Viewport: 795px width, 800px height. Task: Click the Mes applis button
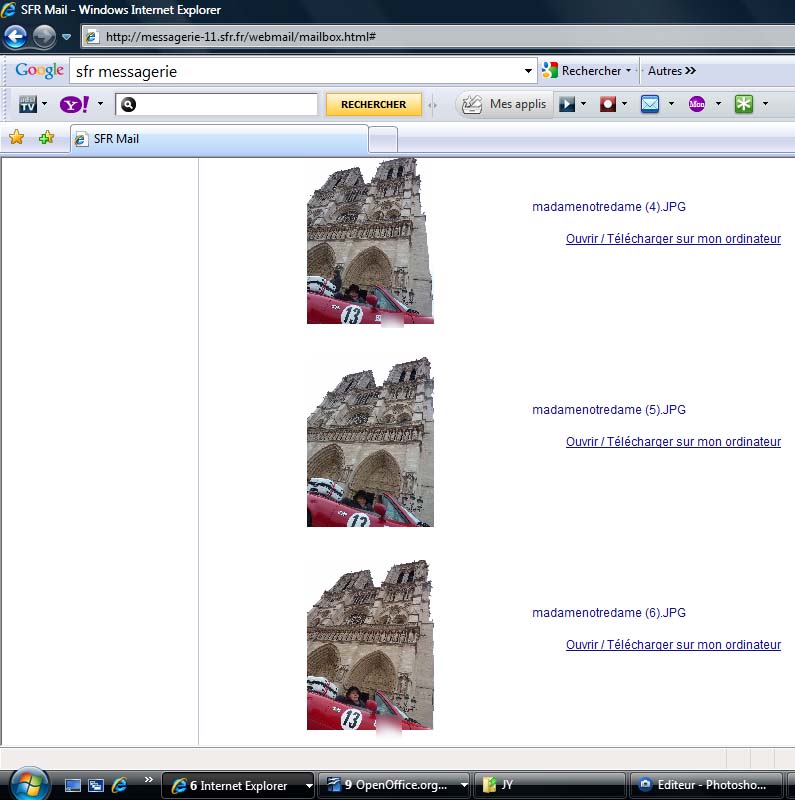504,104
